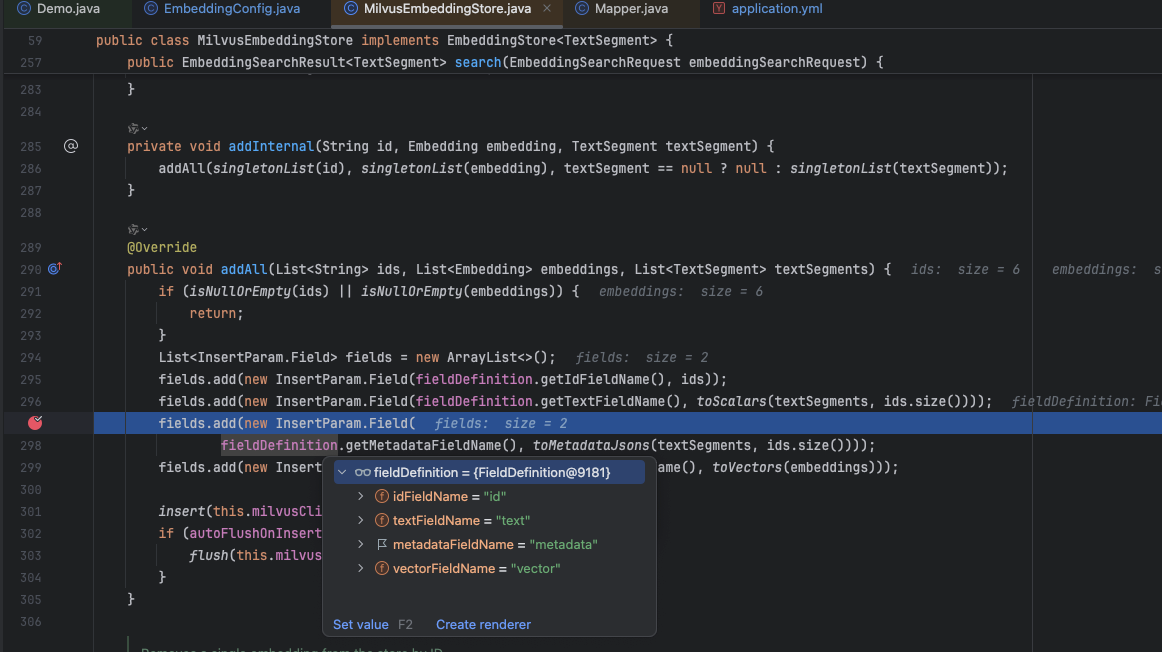Click the inline hint "fields: size = 2" on line 294
Viewport: 1162px width, 652px height.
(x=642, y=358)
